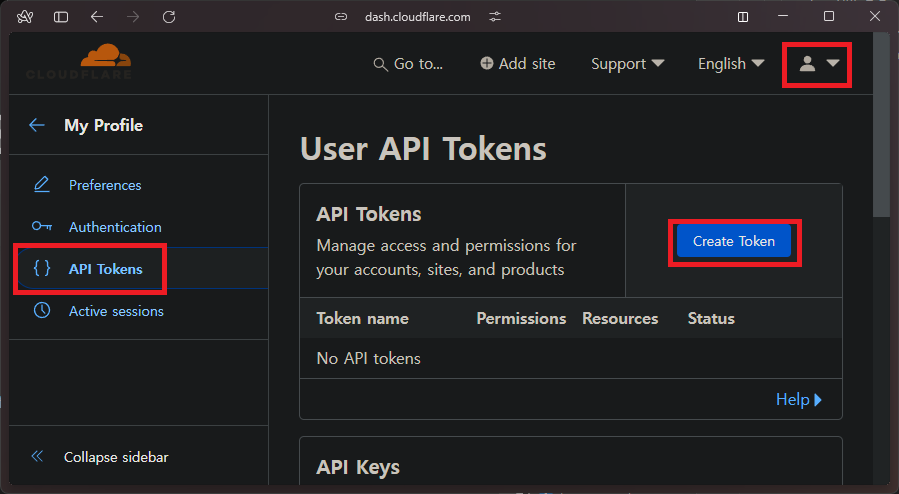Go back with browser back arrow
The height and width of the screenshot is (494, 899).
(x=97, y=17)
